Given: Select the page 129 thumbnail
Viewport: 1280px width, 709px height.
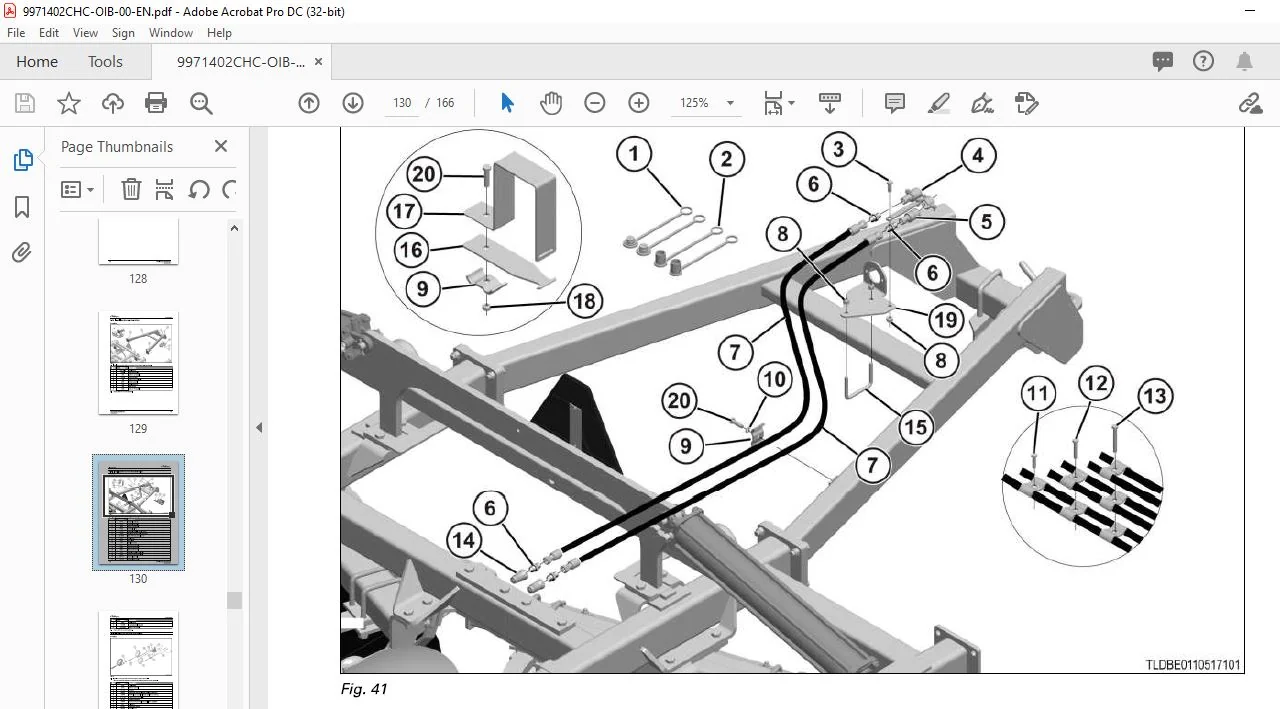Looking at the screenshot, I should tap(138, 363).
